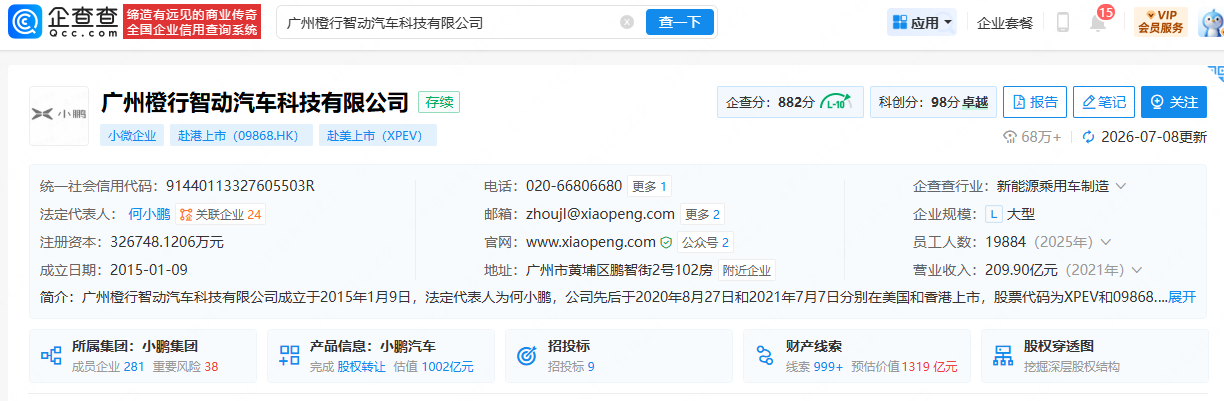Expand 营业收入 209.90亿元 dropdown arrow
Viewport: 1224px width, 401px height.
click(x=1137, y=270)
